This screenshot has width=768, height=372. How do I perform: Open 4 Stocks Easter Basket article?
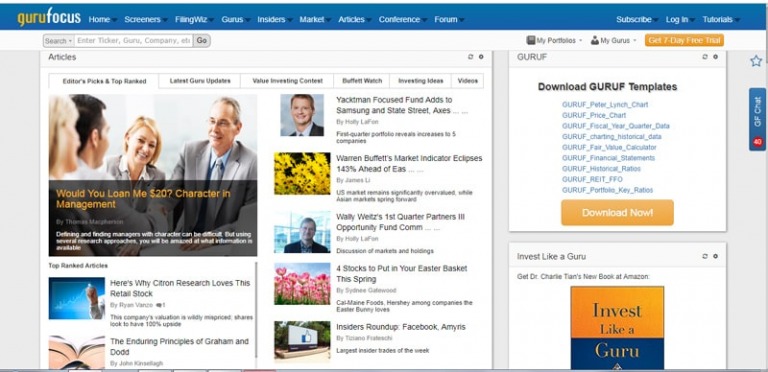point(402,274)
